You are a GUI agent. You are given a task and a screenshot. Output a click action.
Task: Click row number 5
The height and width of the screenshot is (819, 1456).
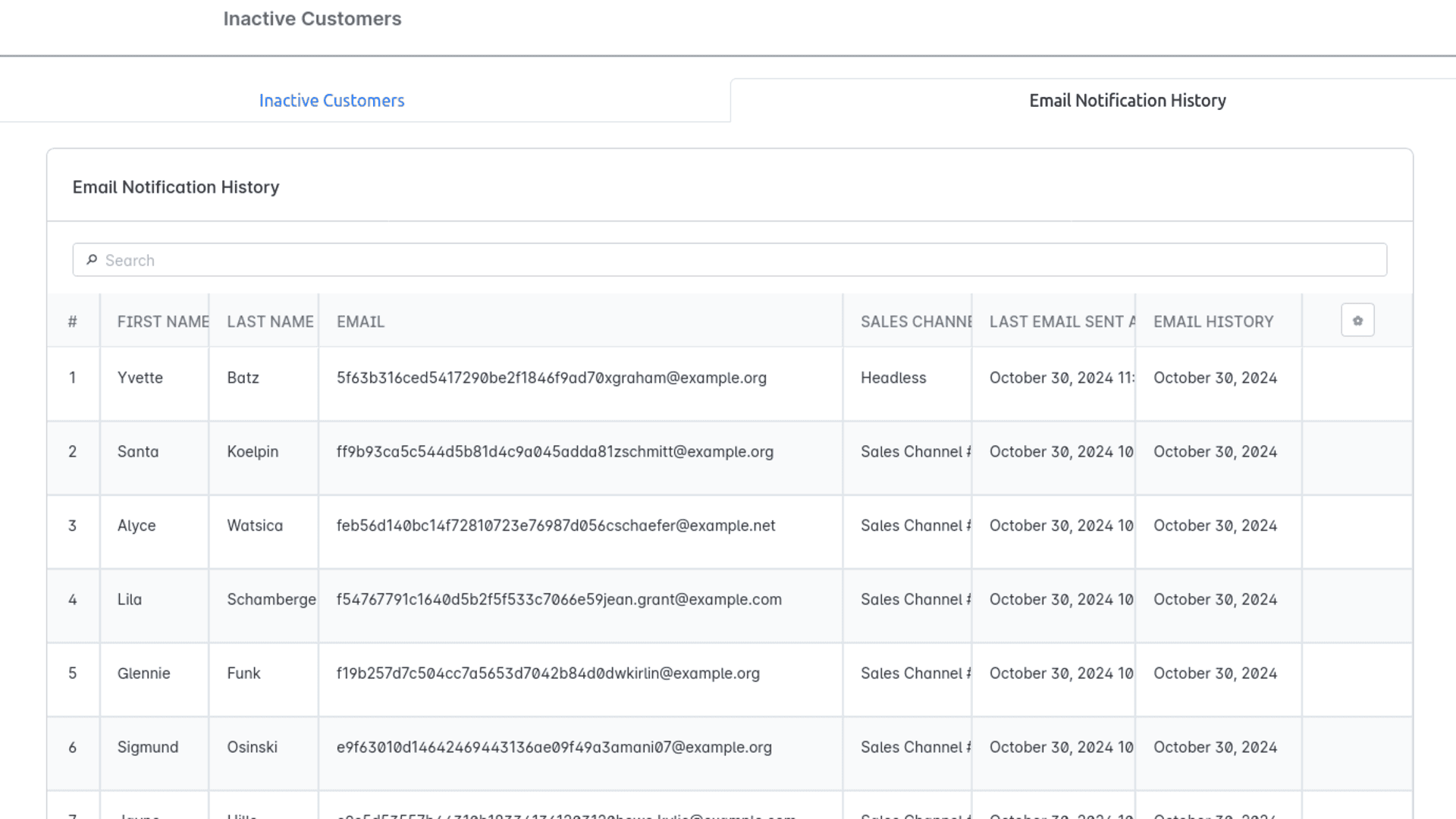(x=73, y=673)
